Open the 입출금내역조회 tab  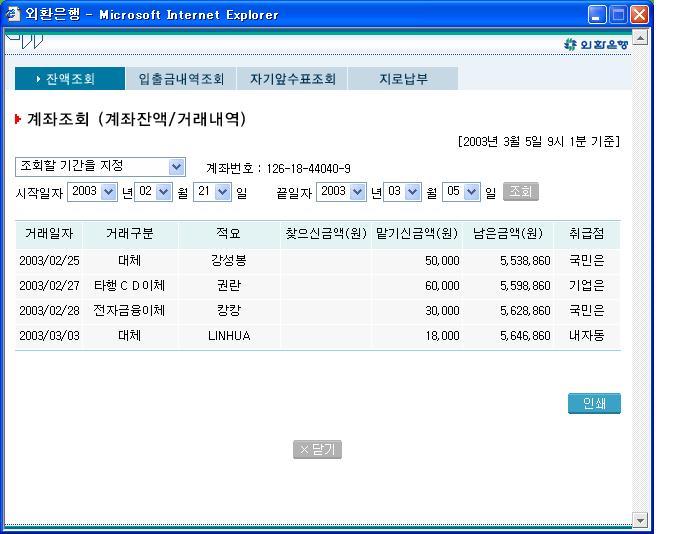coord(181,79)
